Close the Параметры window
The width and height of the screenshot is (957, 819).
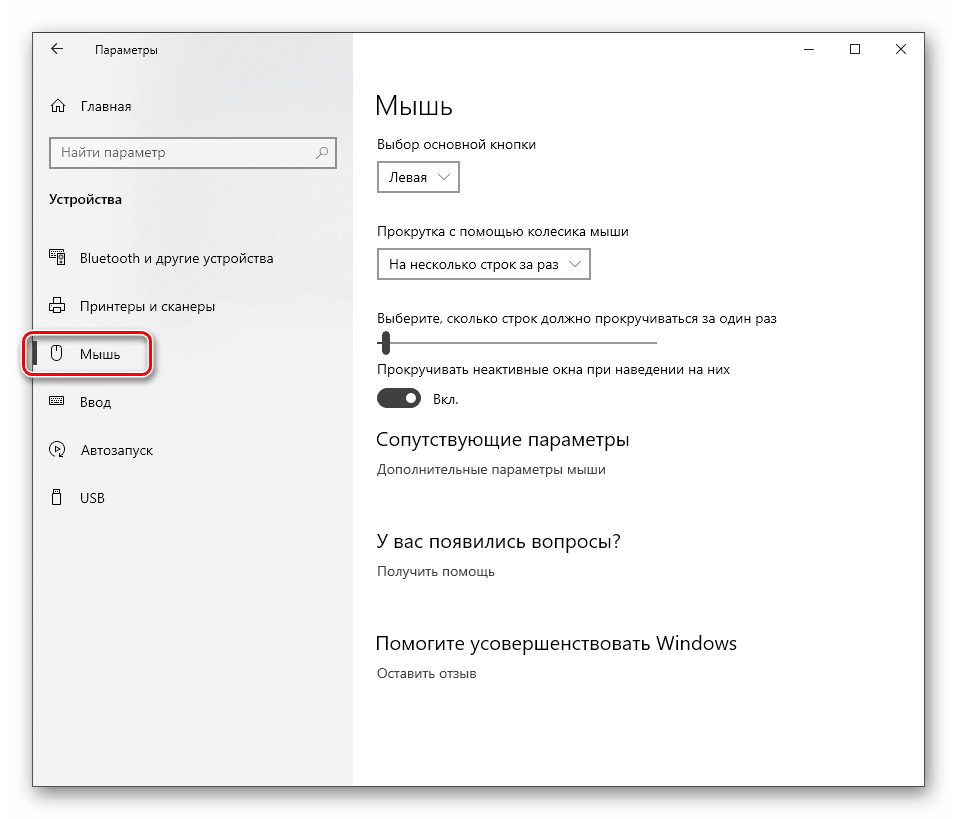(x=901, y=49)
